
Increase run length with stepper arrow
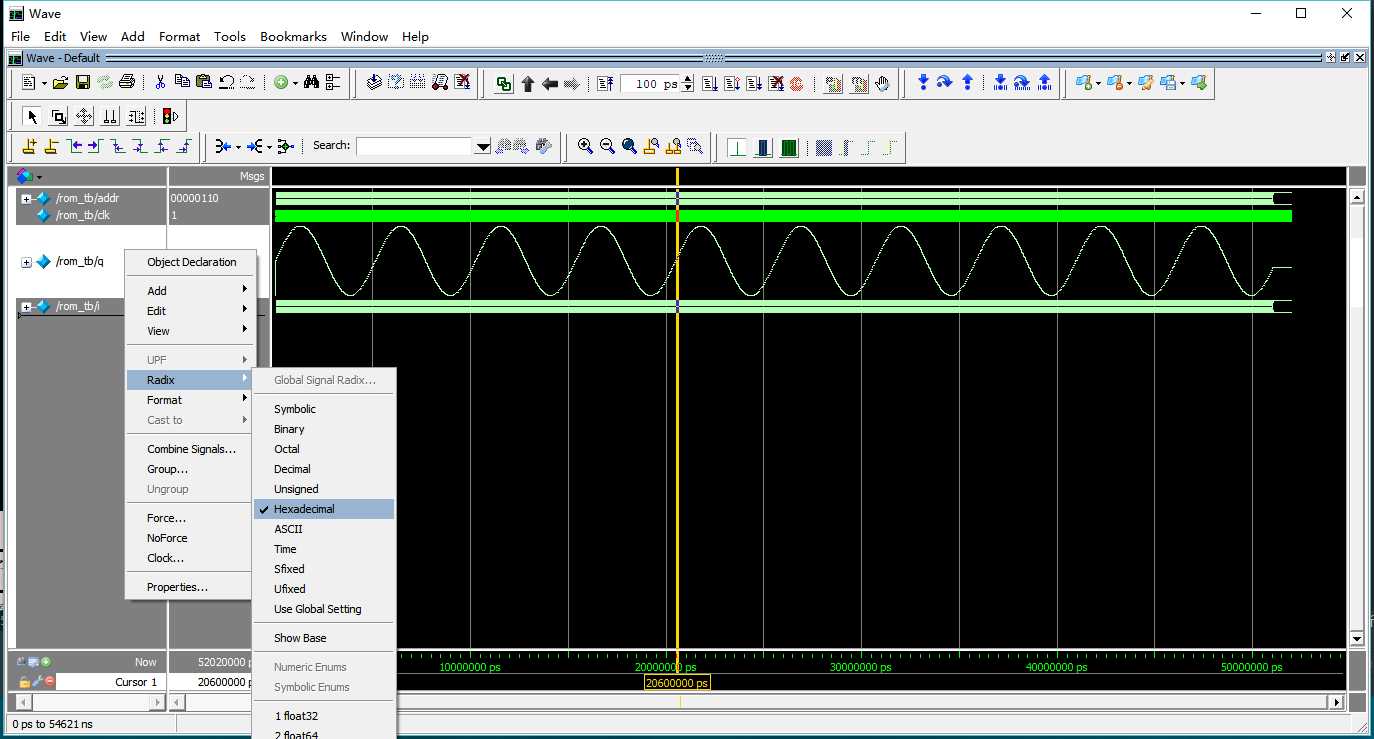(x=688, y=80)
